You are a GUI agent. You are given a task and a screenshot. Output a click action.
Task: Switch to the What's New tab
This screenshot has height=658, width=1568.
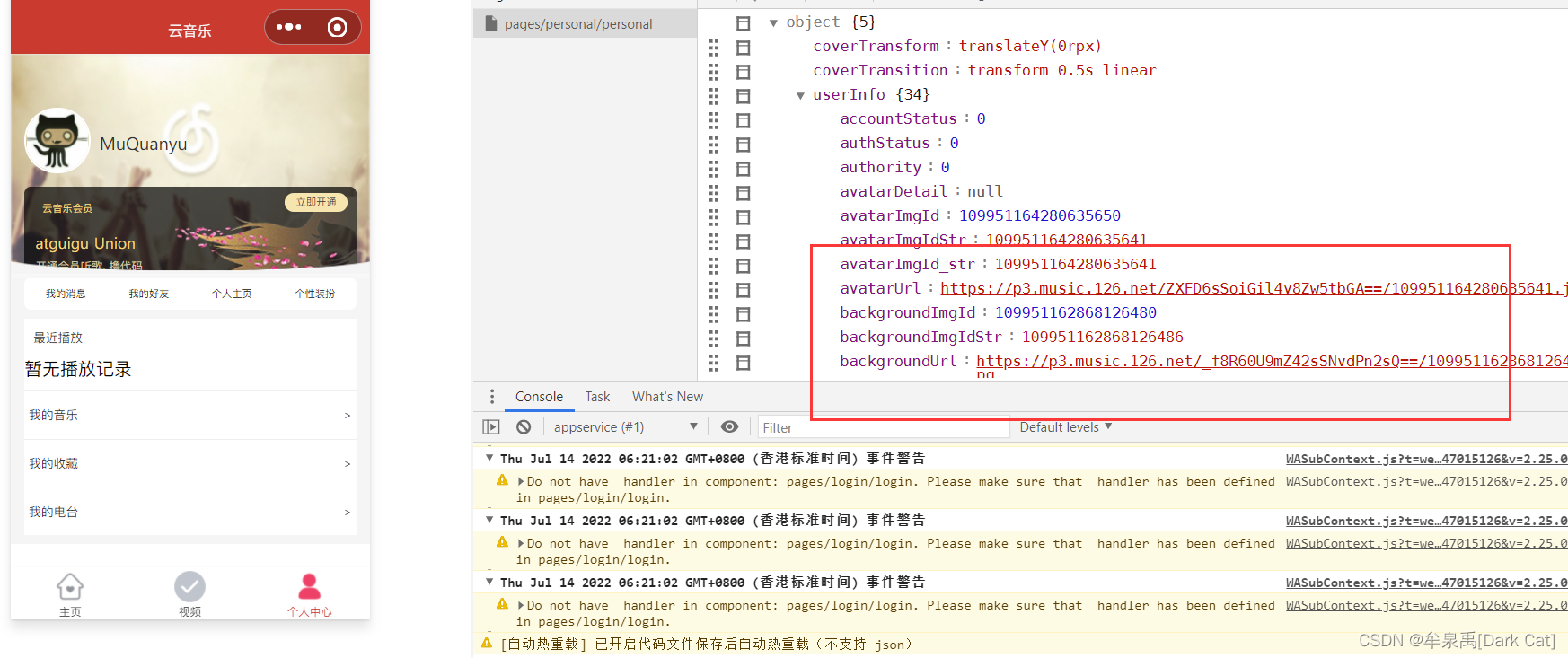point(667,397)
